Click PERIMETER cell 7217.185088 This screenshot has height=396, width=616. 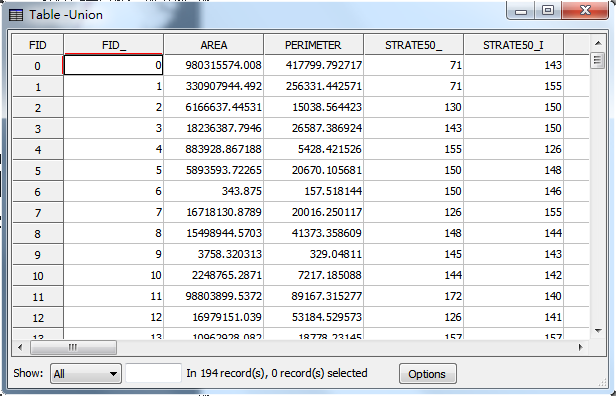[313, 275]
